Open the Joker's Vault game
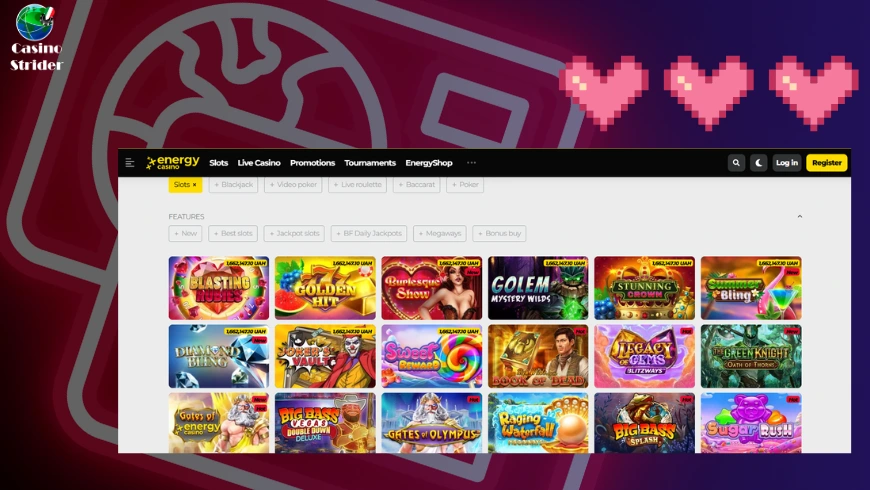The width and height of the screenshot is (870, 490). (x=325, y=356)
